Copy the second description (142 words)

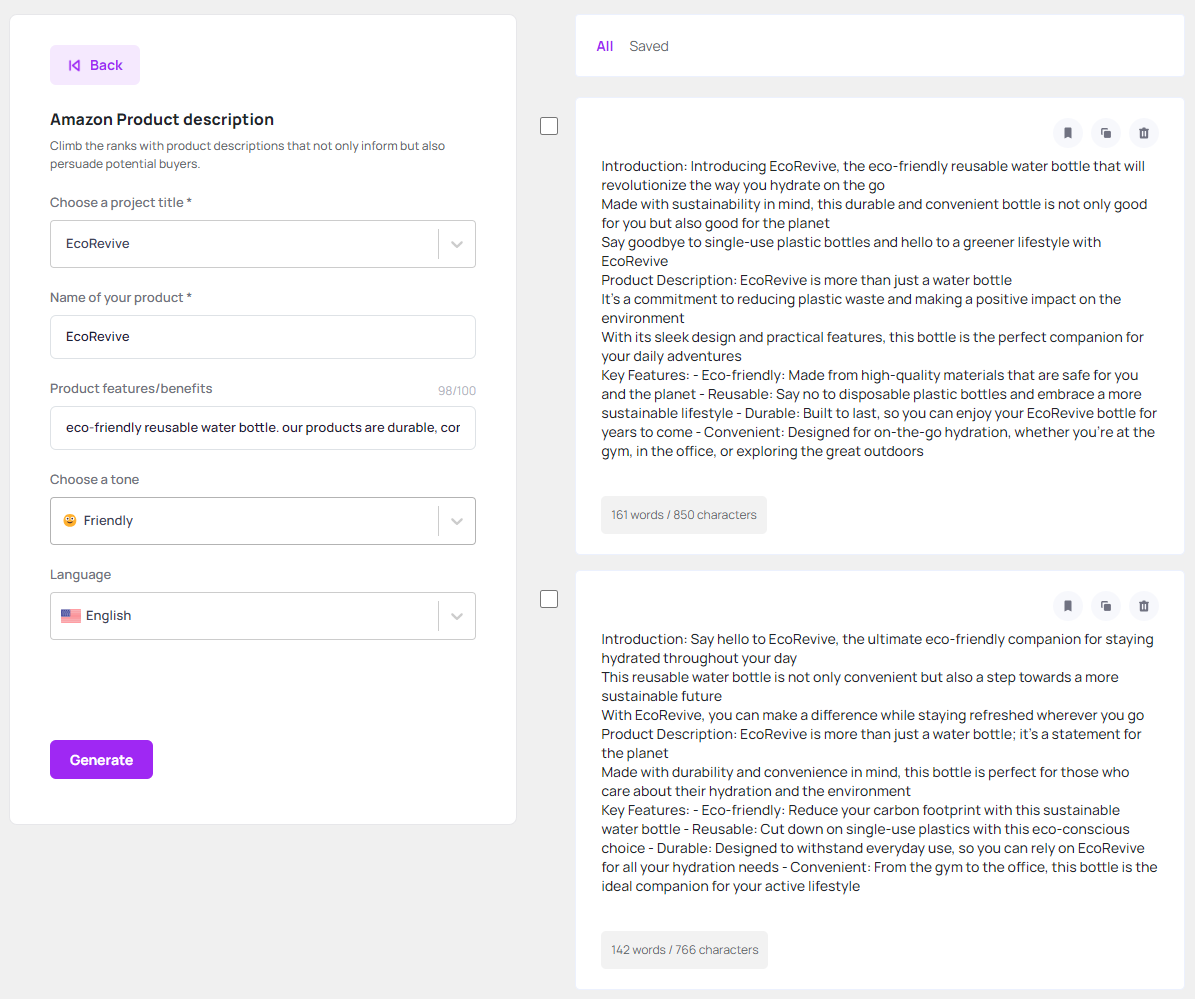tap(1106, 607)
